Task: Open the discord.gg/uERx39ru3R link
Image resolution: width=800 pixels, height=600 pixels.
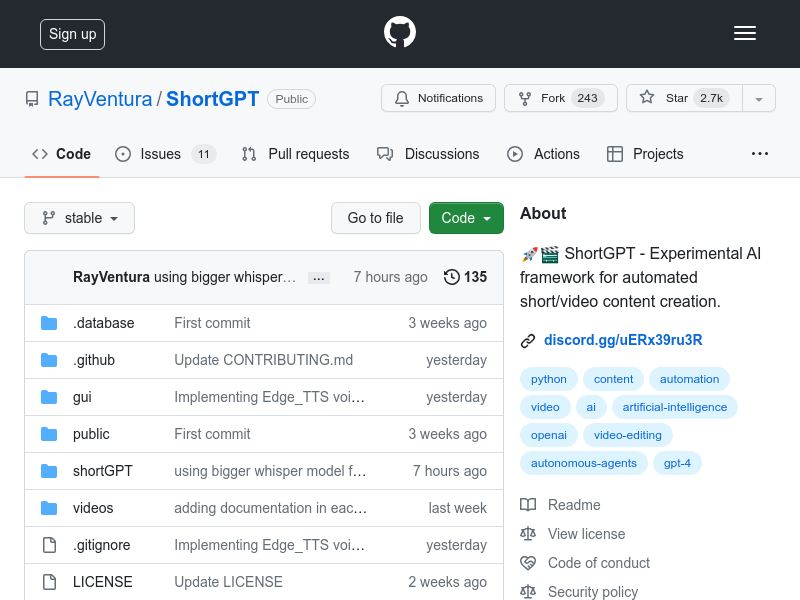Action: [x=623, y=340]
